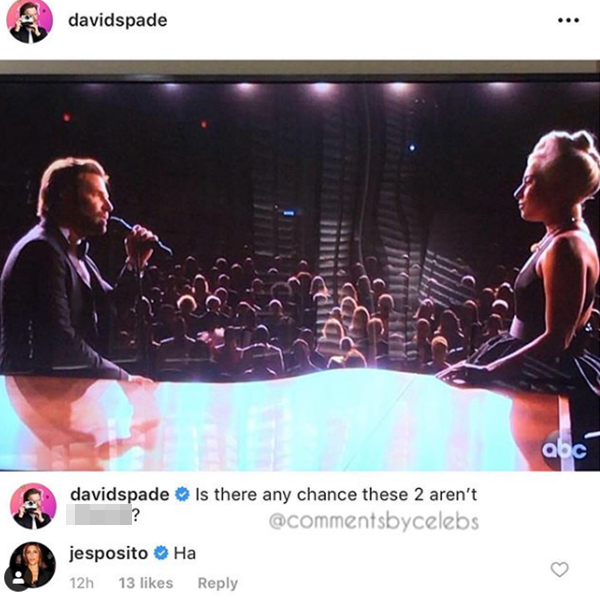Open the jesposito username link
Screen dimensions: 600x600
pyautogui.click(x=108, y=553)
